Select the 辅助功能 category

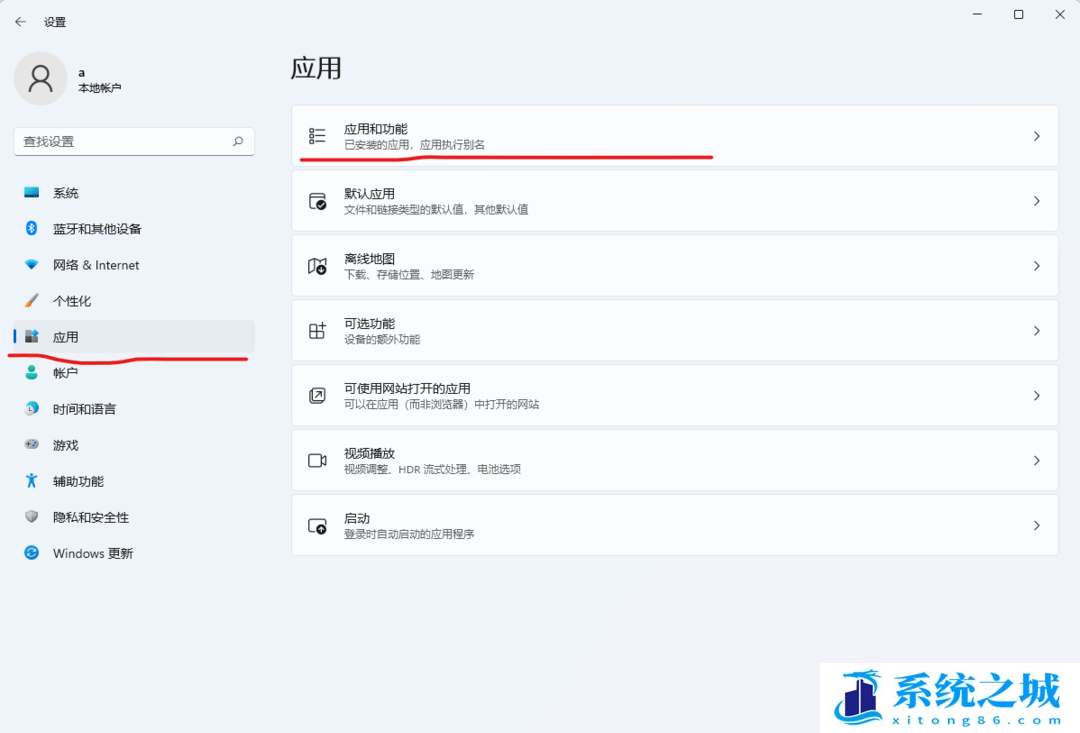(134, 481)
